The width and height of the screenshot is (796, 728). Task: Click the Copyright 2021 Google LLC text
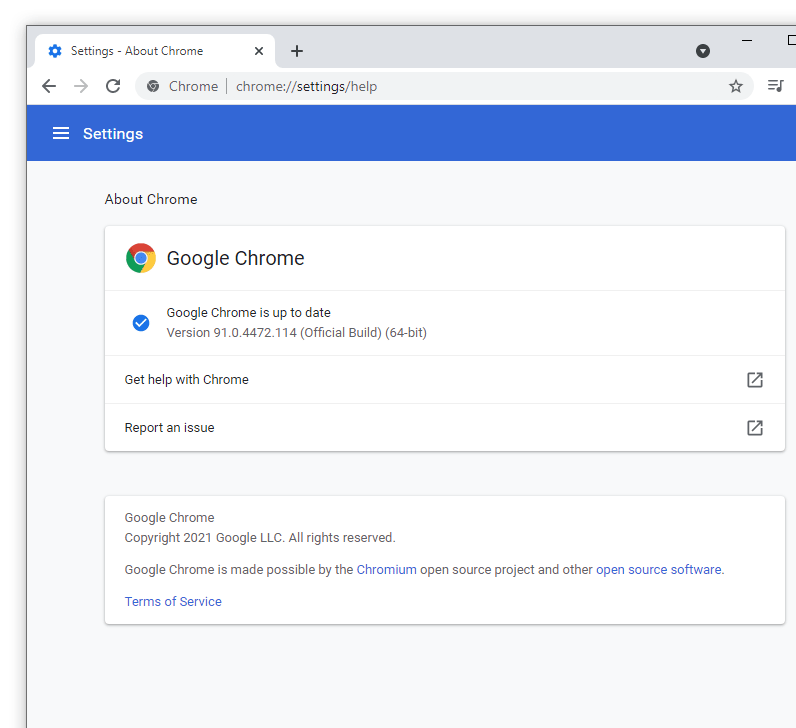260,538
